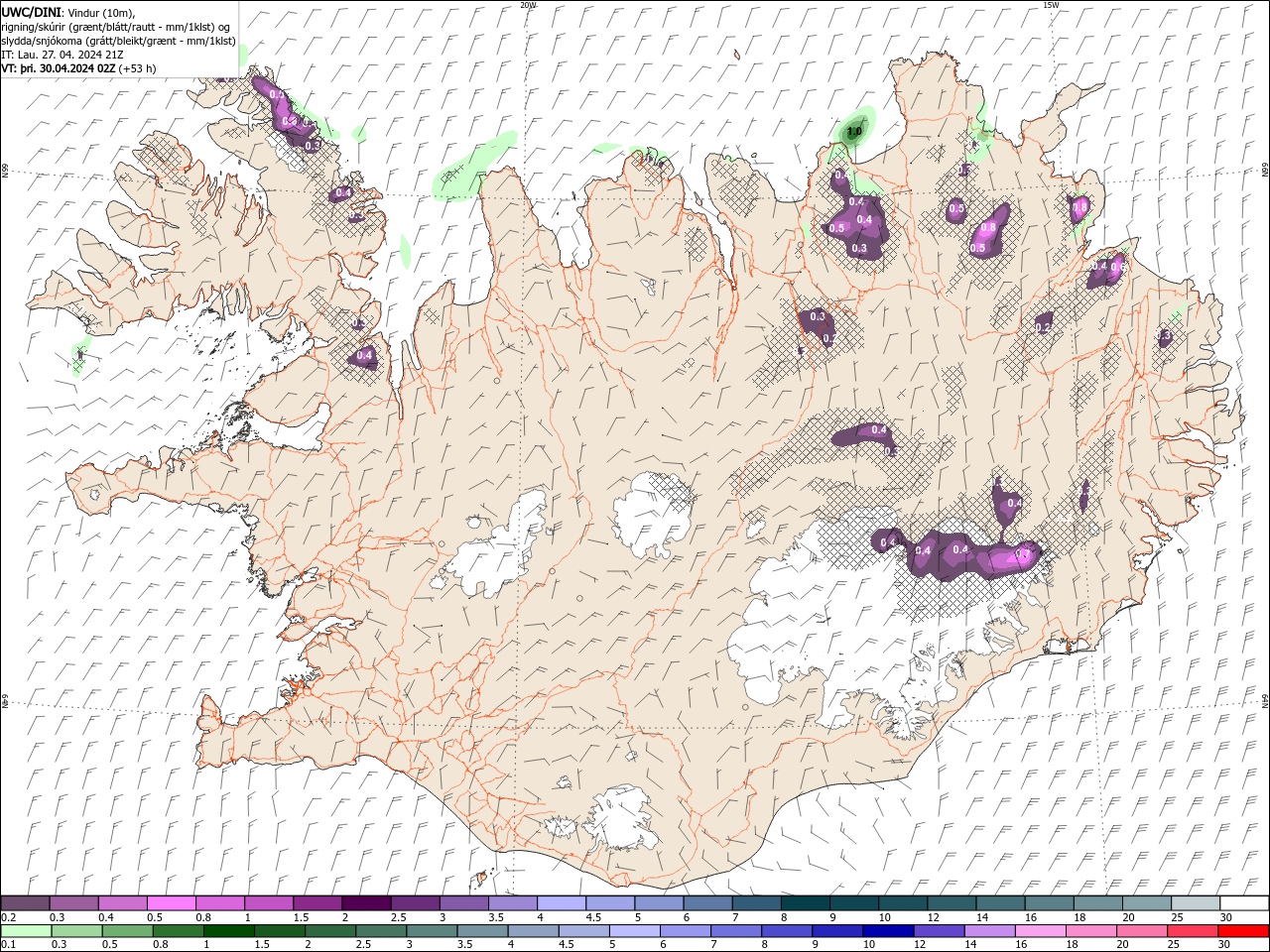Screen dimensions: 1270x952
Task: Click the "VT: þri. 30.04.2024 02Z" valid time
Action: tap(58, 68)
